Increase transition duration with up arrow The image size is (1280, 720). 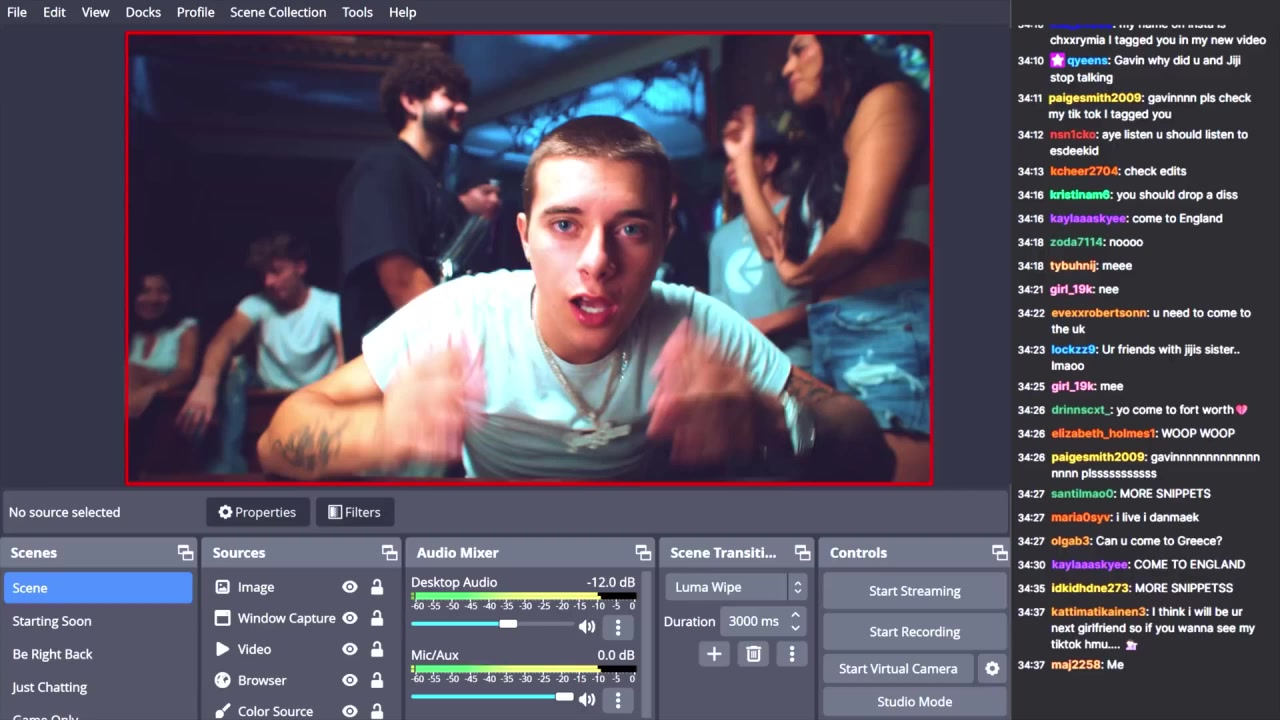[795, 615]
